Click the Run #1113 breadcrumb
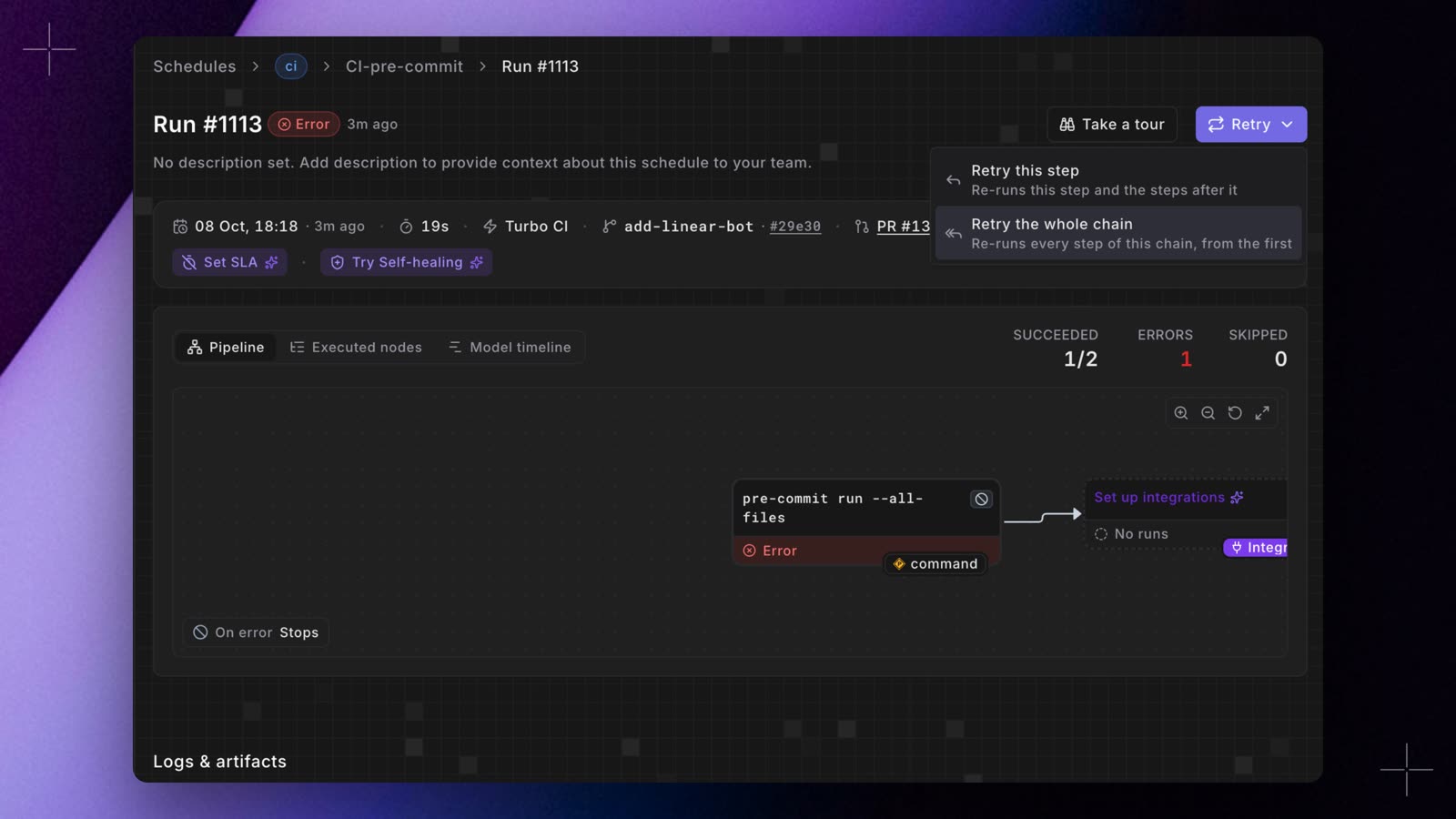The height and width of the screenshot is (819, 1456). pos(540,66)
